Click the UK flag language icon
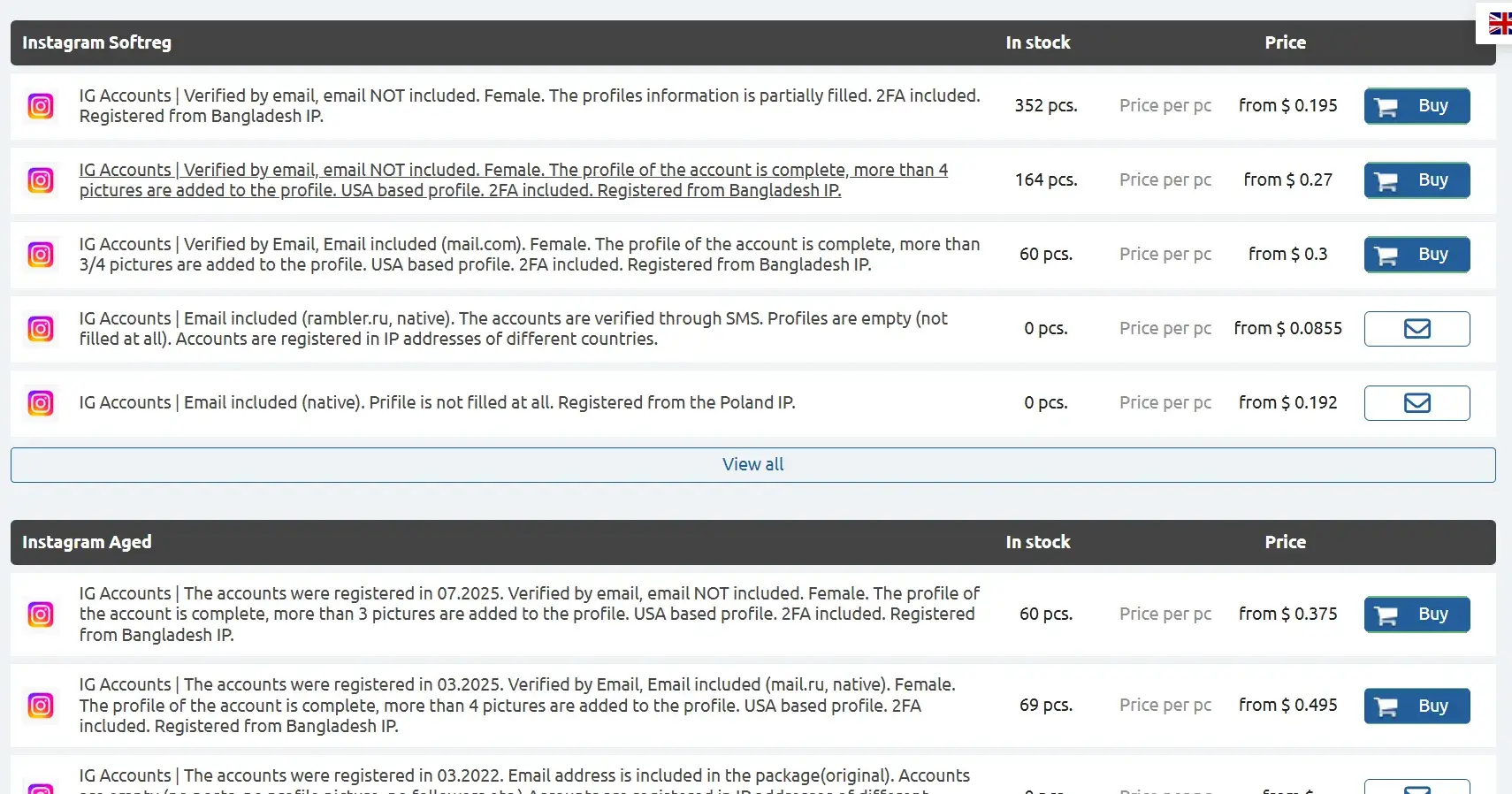 1500,24
